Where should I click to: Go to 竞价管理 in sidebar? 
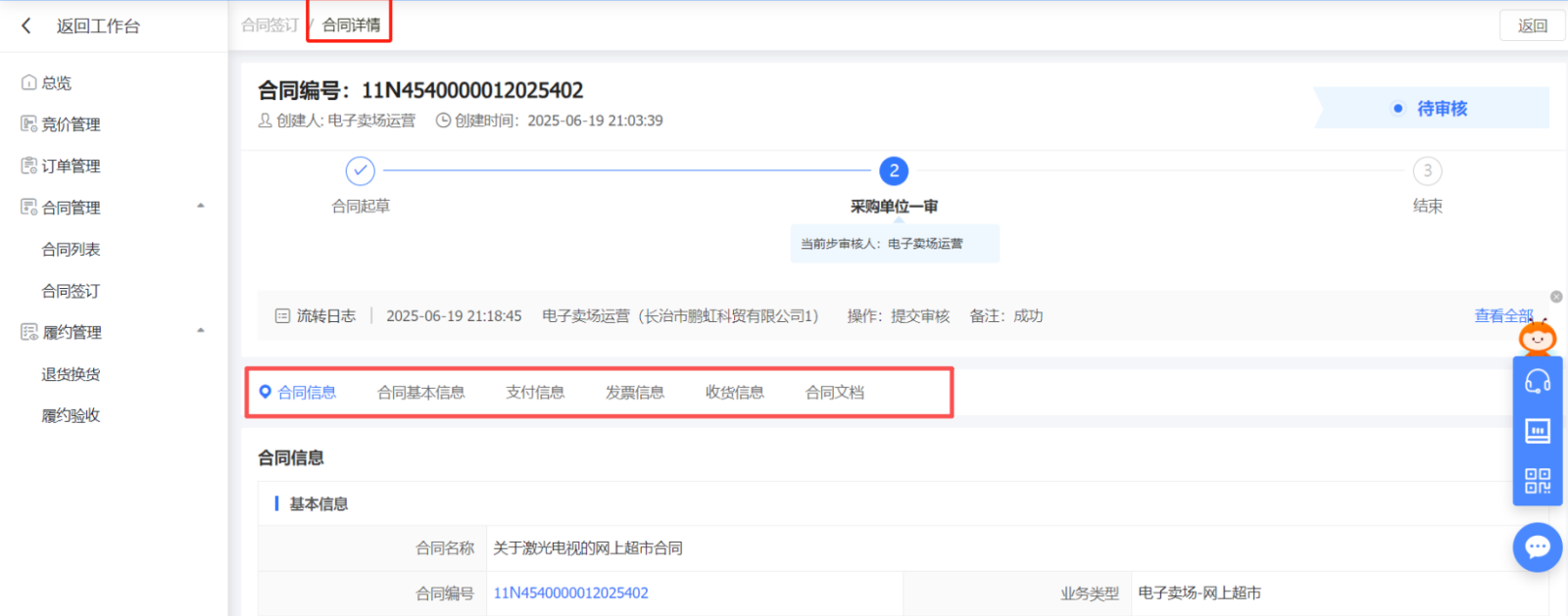click(x=70, y=124)
